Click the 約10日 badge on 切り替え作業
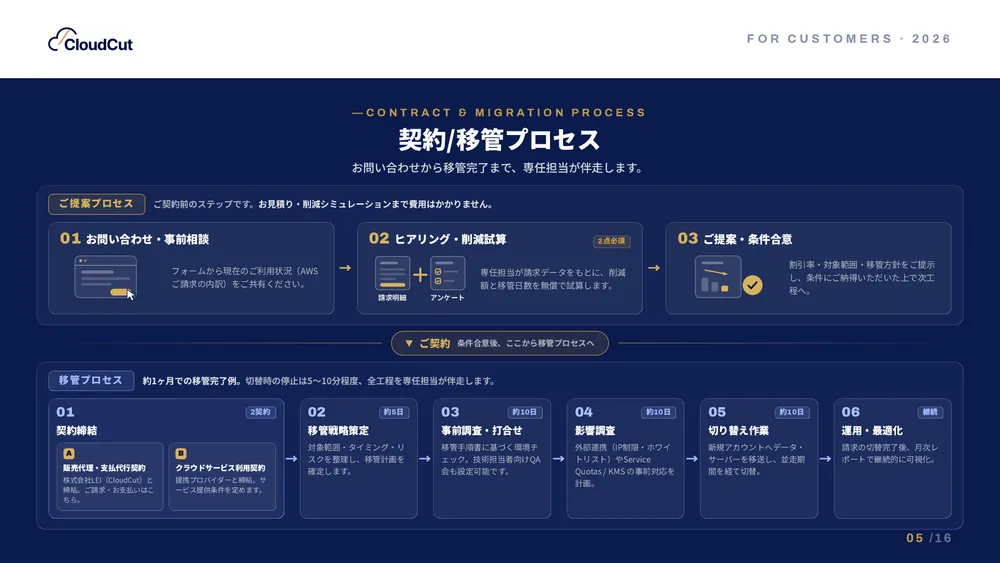The height and width of the screenshot is (563, 1000). coord(791,413)
